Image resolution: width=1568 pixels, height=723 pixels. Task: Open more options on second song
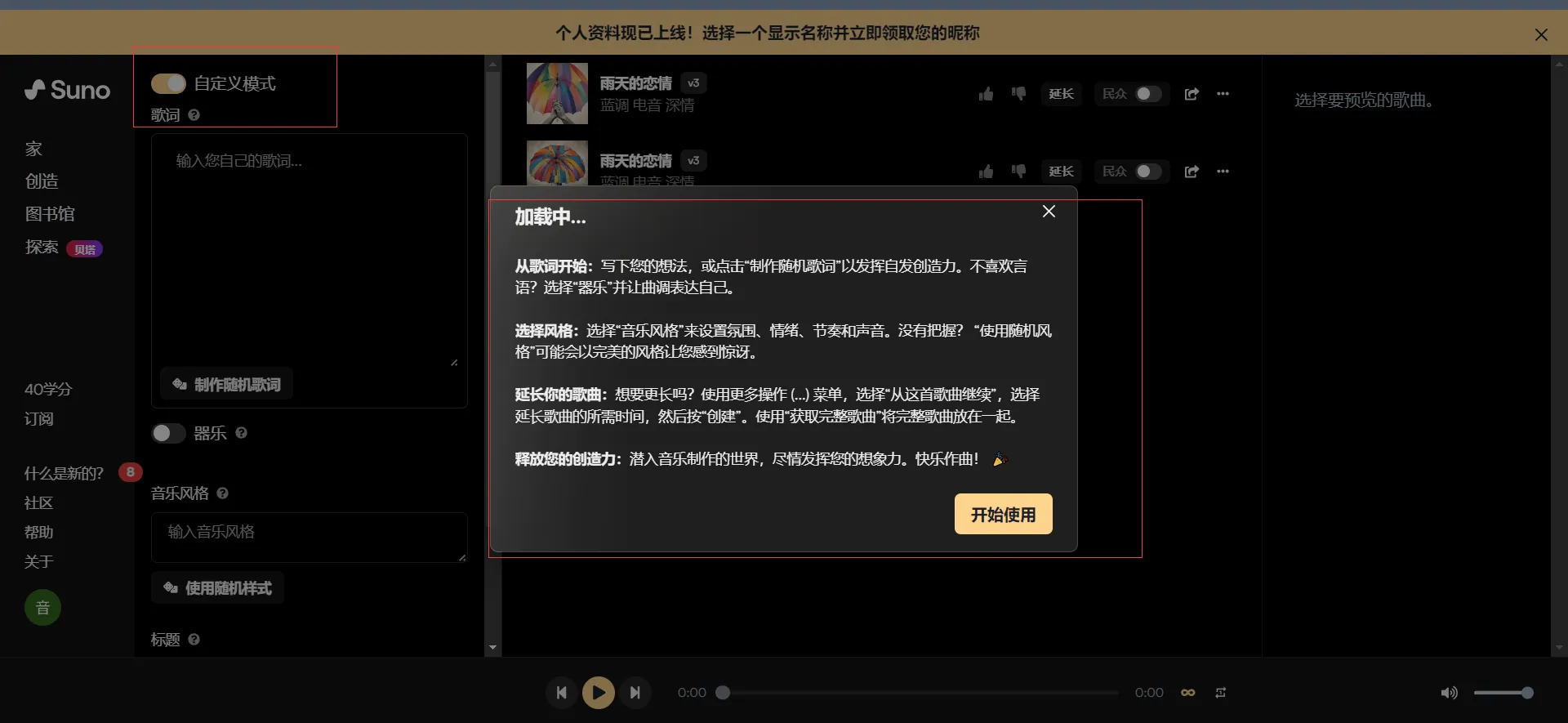[x=1223, y=172]
